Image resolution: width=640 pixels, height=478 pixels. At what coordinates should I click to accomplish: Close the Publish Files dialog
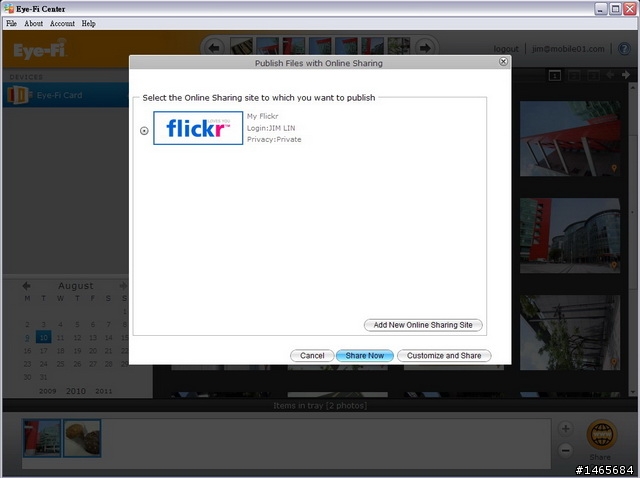pyautogui.click(x=503, y=62)
